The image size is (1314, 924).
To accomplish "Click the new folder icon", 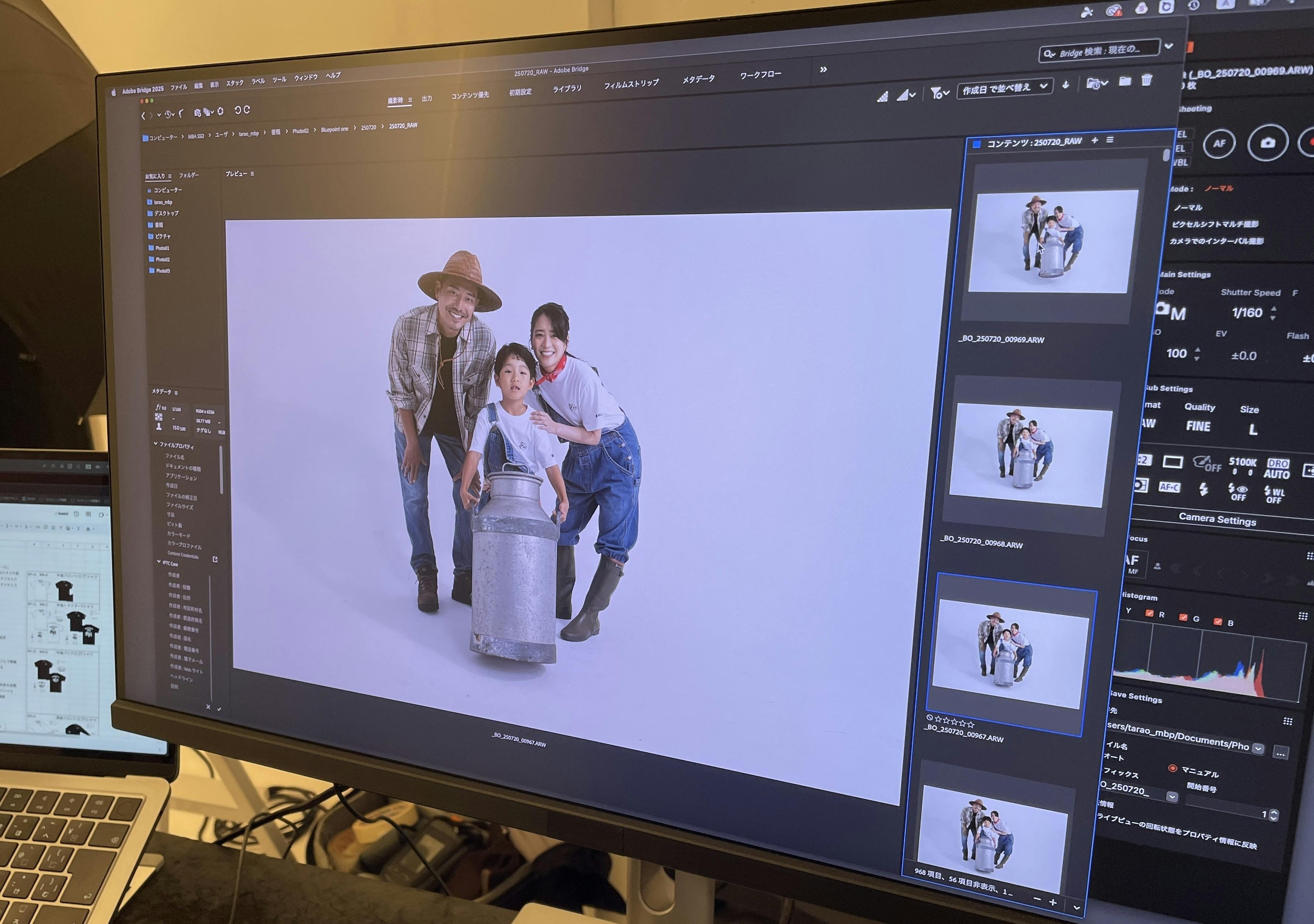I will pyautogui.click(x=1125, y=81).
